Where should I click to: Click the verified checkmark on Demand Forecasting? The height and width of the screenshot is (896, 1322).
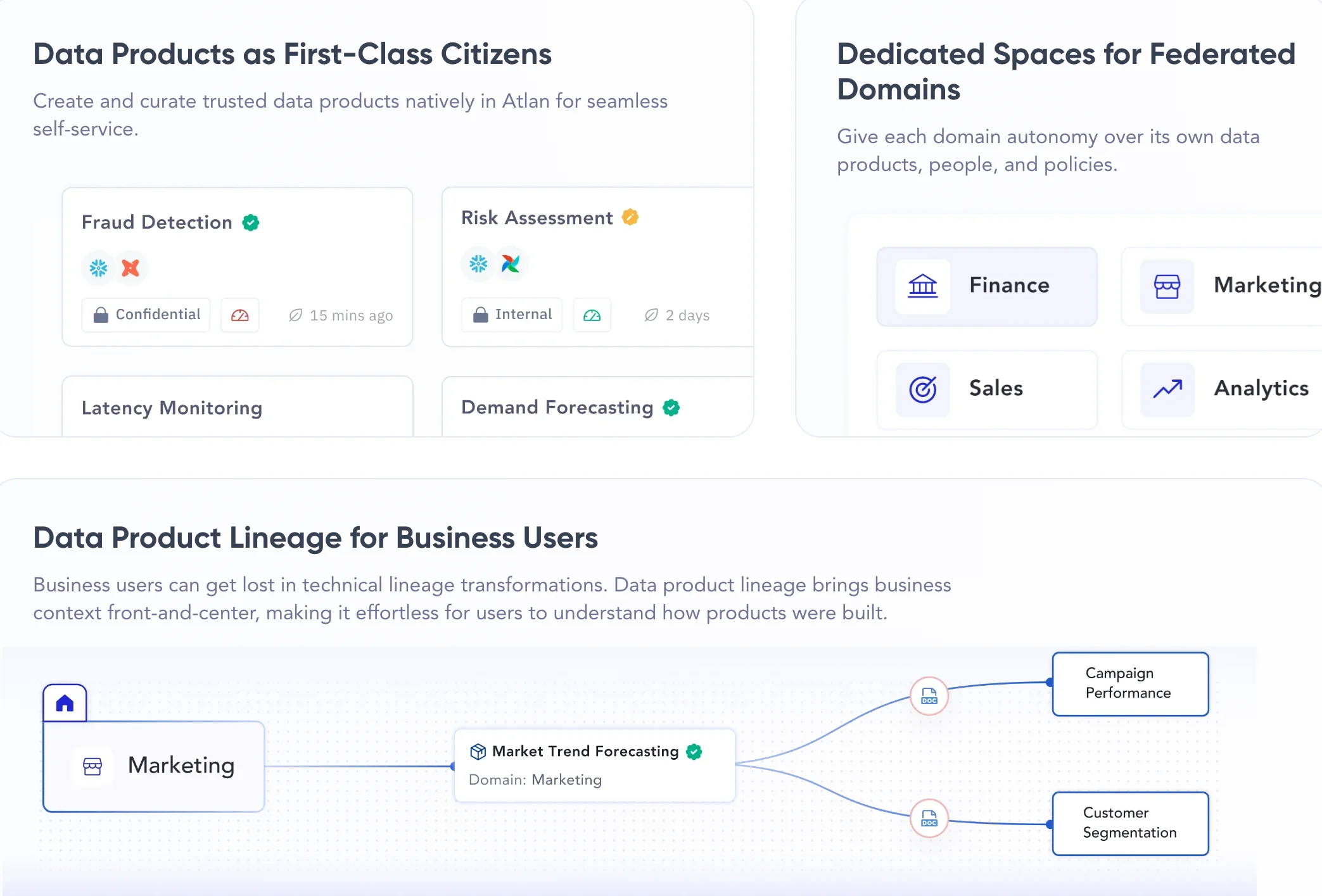click(673, 407)
